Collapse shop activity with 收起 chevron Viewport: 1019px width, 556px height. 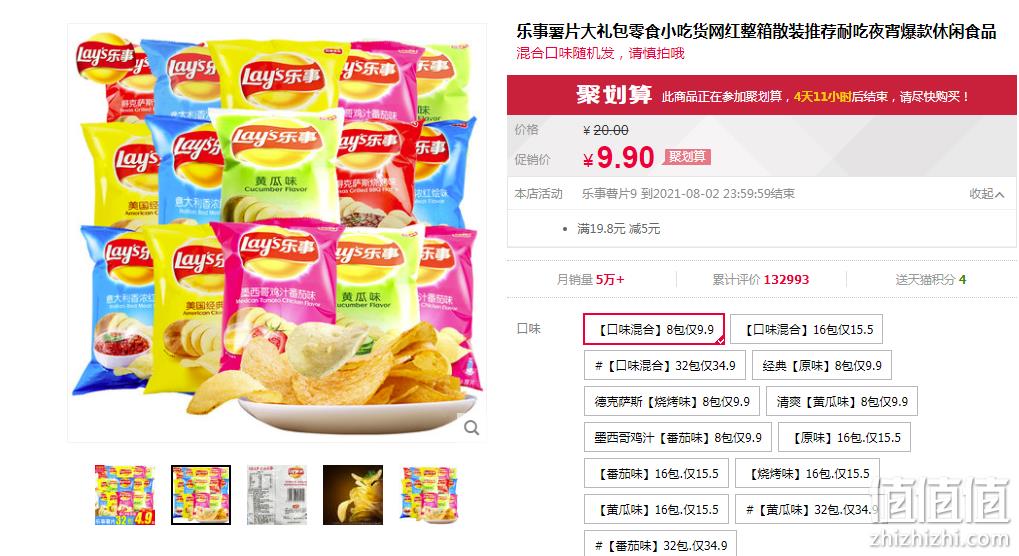[x=987, y=194]
